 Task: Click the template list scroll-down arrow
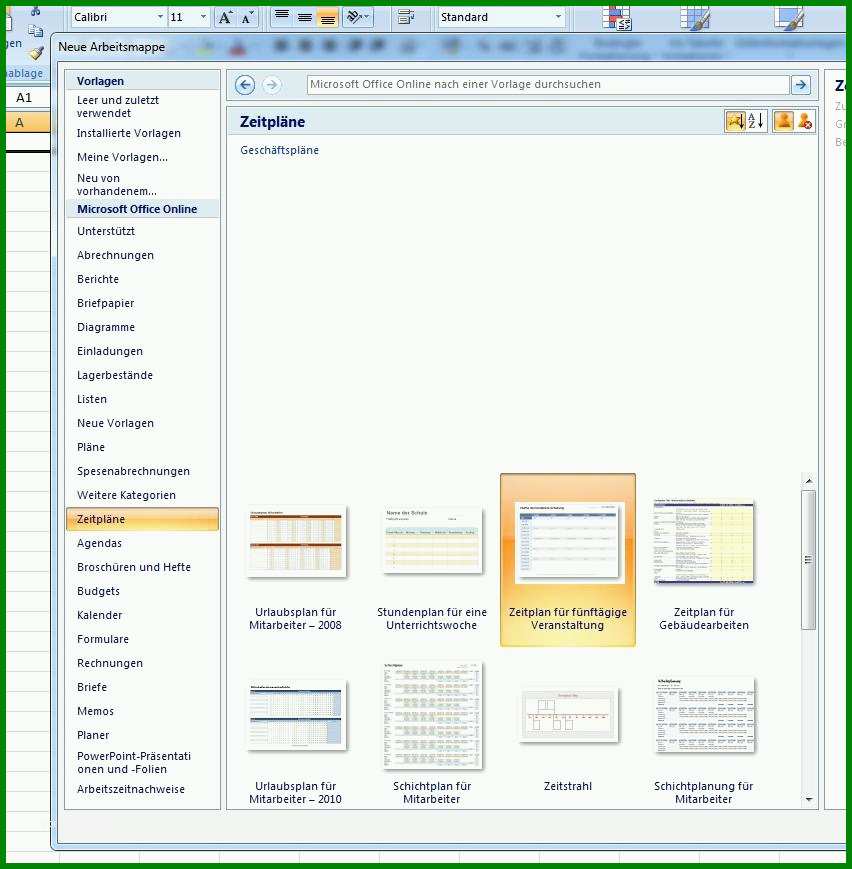809,799
